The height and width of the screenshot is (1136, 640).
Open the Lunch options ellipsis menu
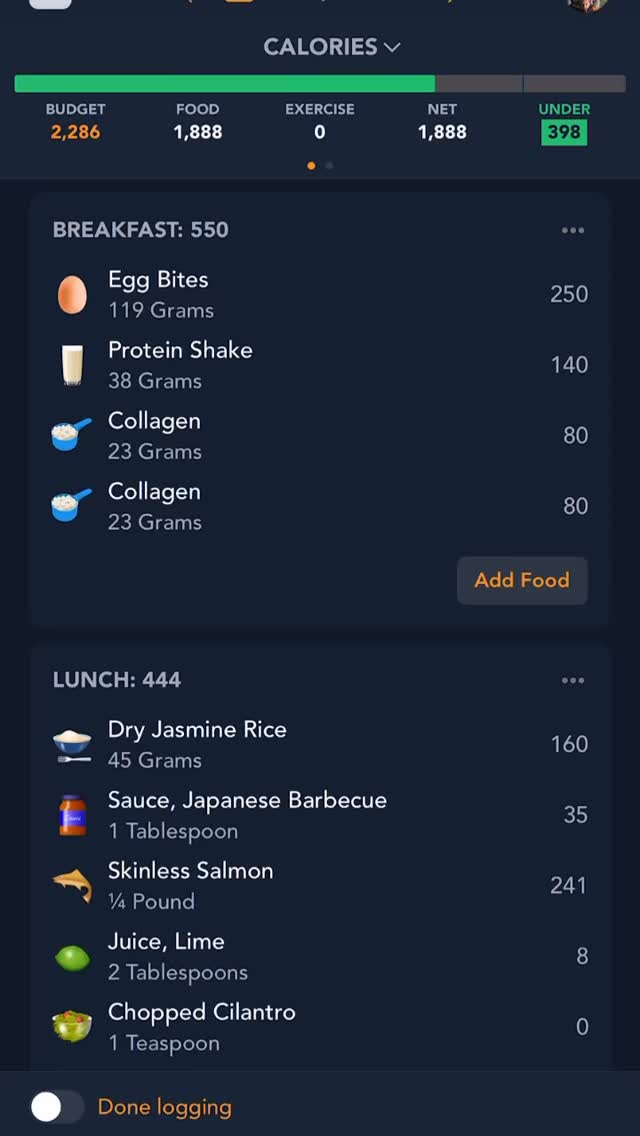point(572,679)
